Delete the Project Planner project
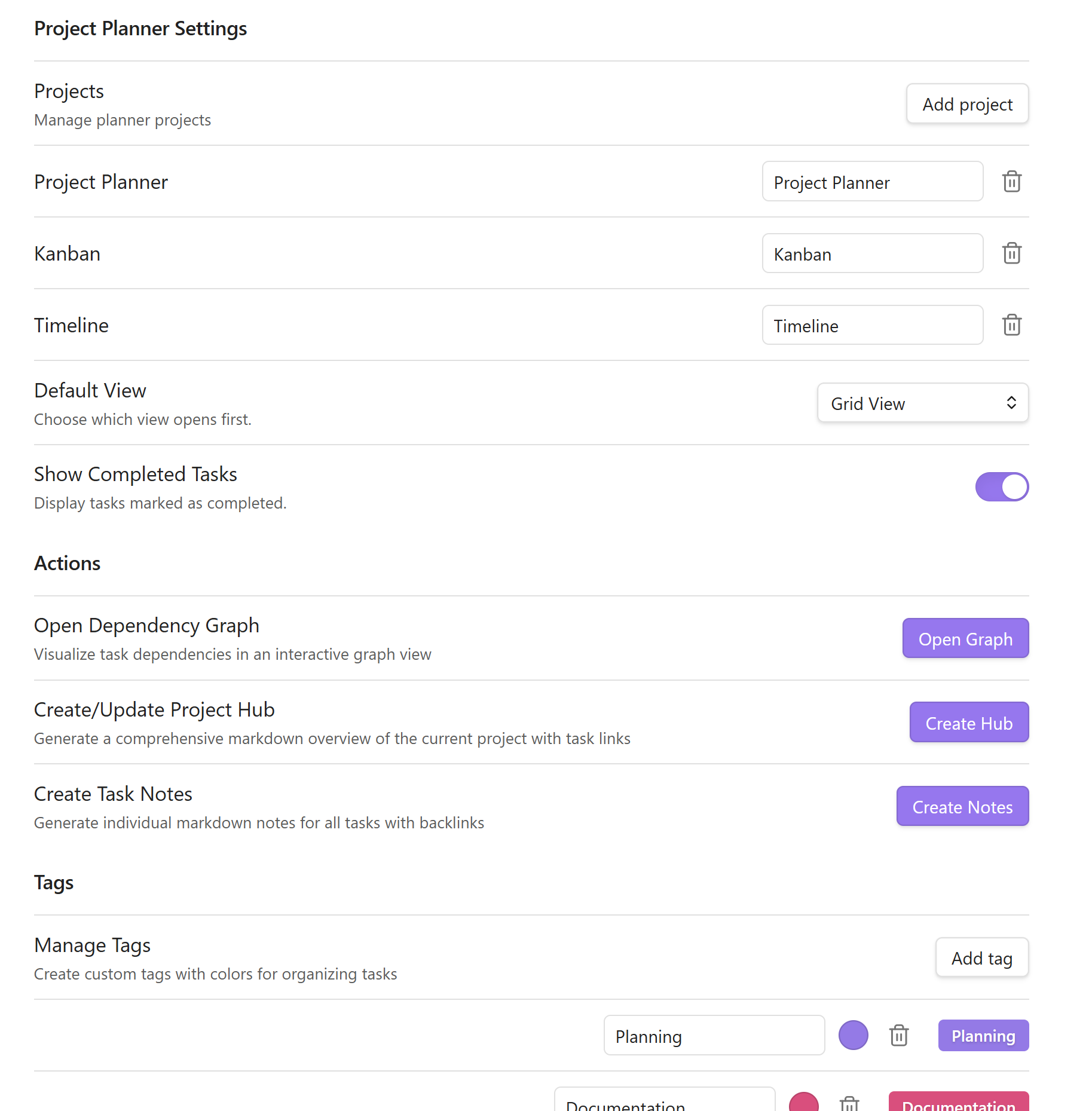 tap(1011, 181)
